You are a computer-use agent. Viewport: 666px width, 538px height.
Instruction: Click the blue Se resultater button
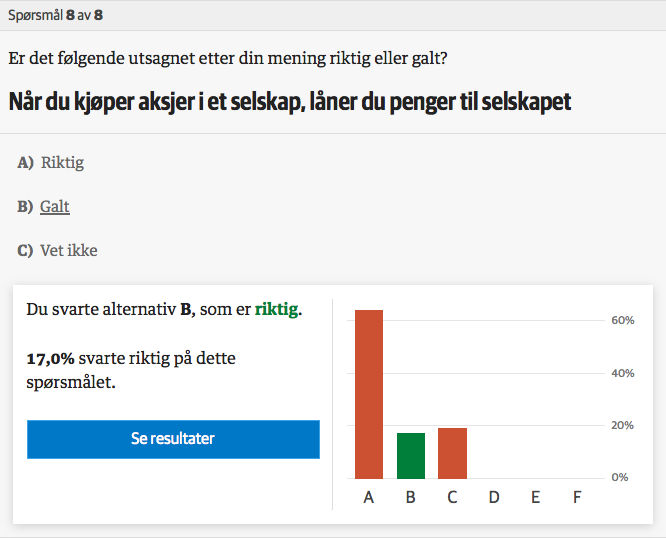pos(173,439)
